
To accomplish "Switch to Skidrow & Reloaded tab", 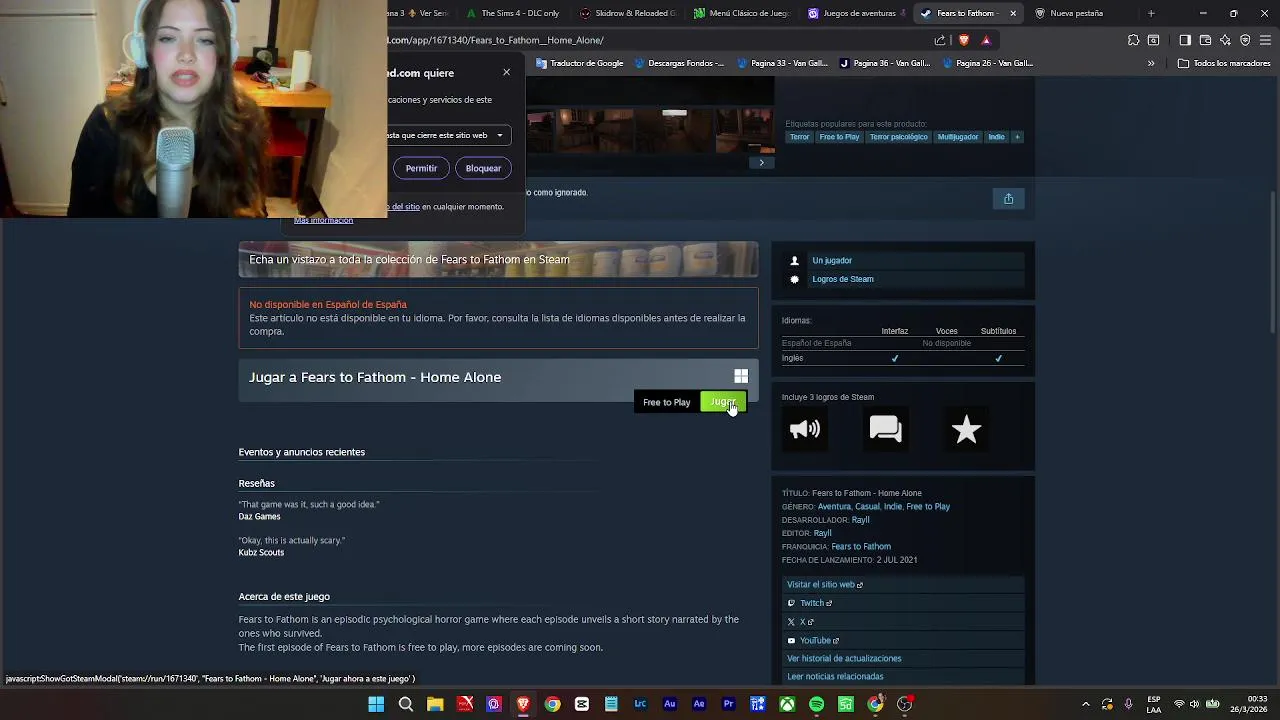I will (626, 13).
